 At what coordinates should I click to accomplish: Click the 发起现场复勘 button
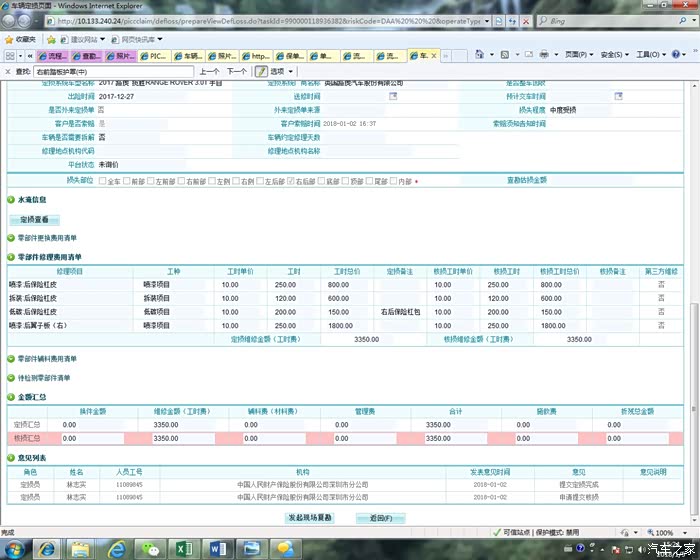[x=310, y=518]
